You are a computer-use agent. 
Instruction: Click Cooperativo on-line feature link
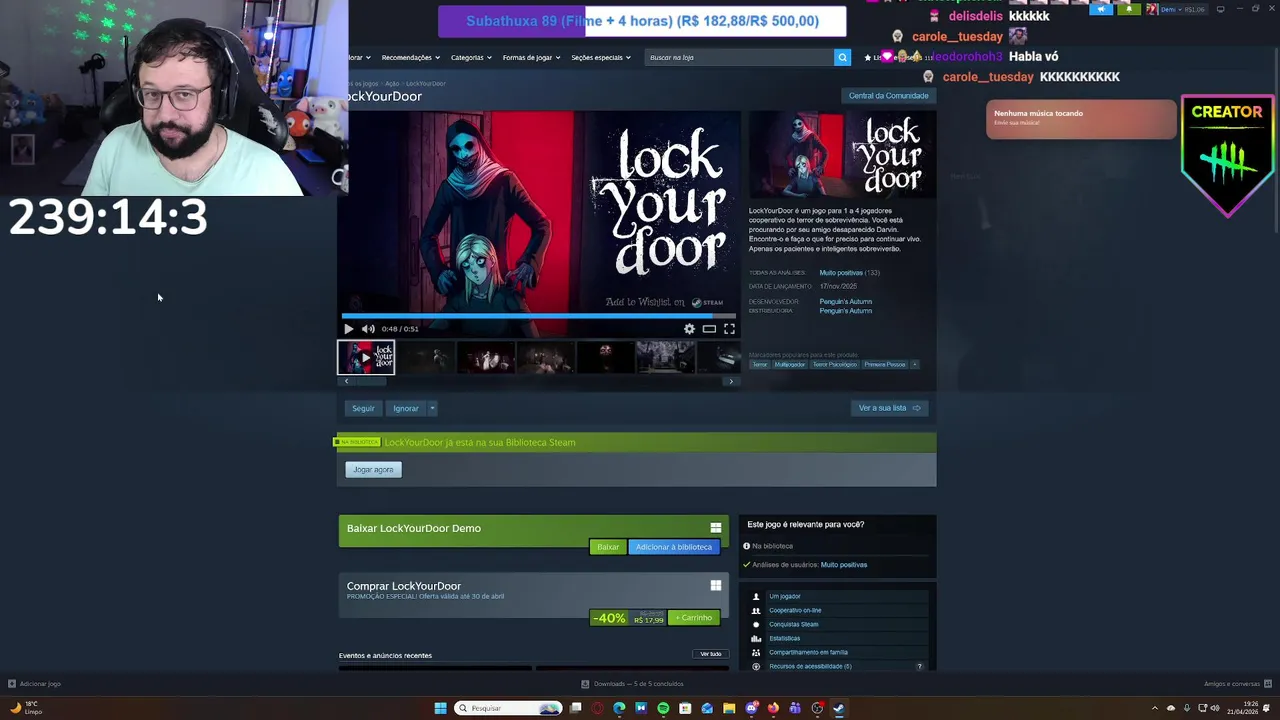(x=795, y=611)
